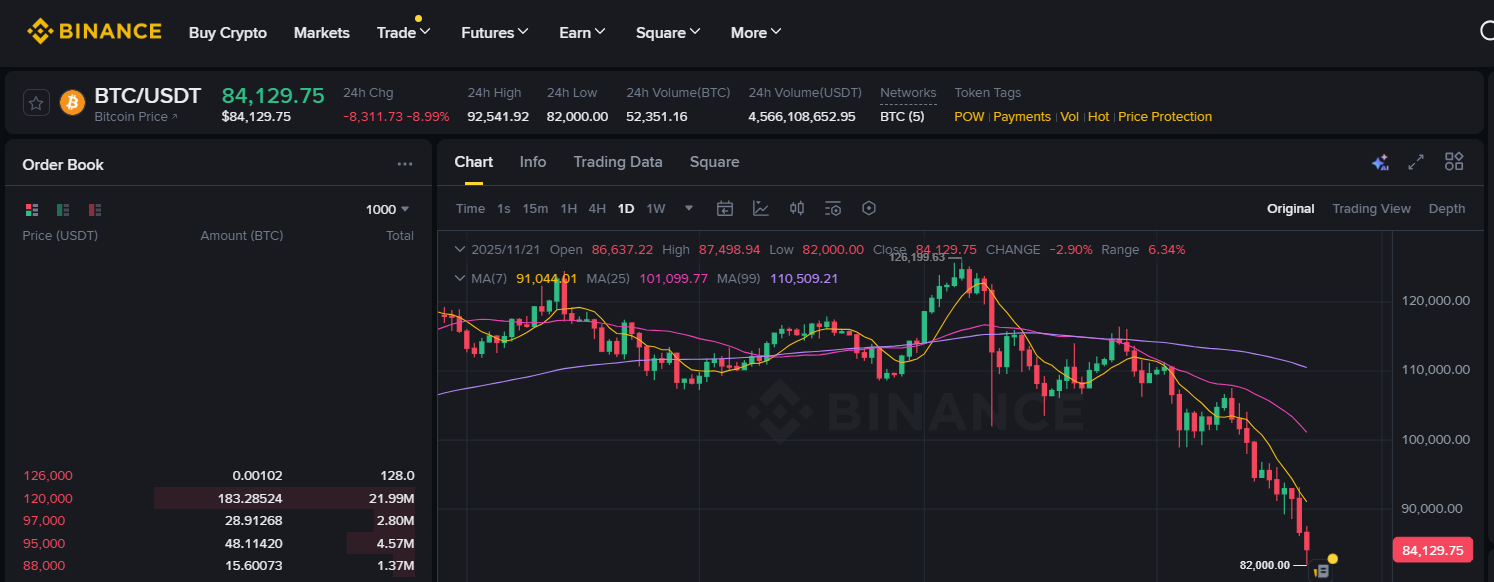Switch to the Trading Data tab
1494x582 pixels.
click(x=618, y=161)
